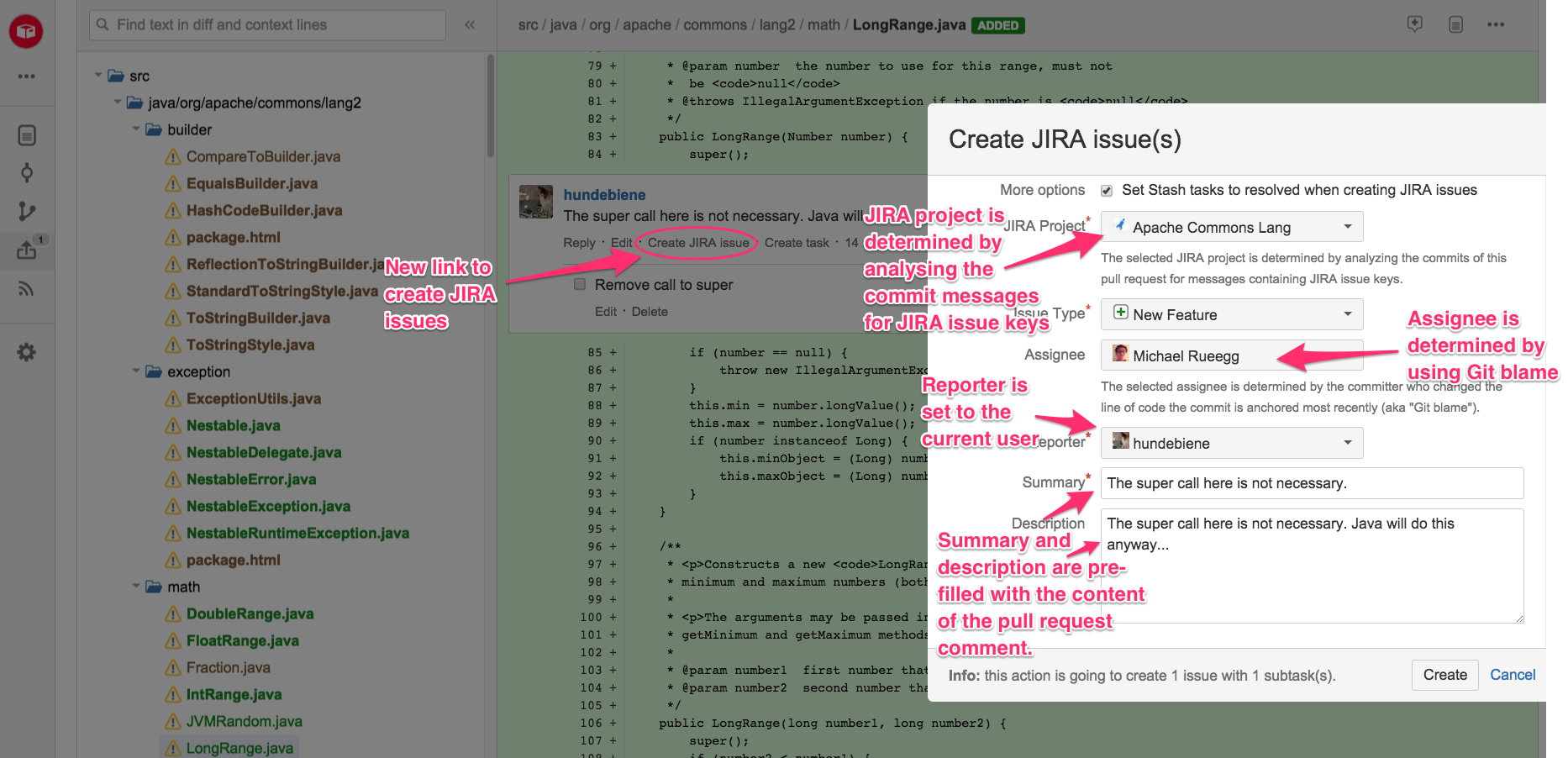Open package.html under the builder folder
The image size is (1568, 758).
point(234,238)
